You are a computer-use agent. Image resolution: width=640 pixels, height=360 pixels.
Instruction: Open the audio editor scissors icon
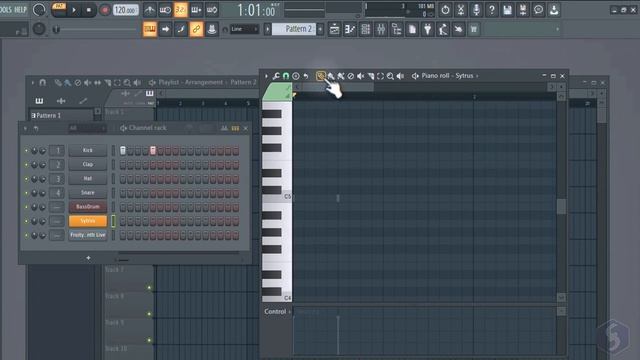click(460, 10)
